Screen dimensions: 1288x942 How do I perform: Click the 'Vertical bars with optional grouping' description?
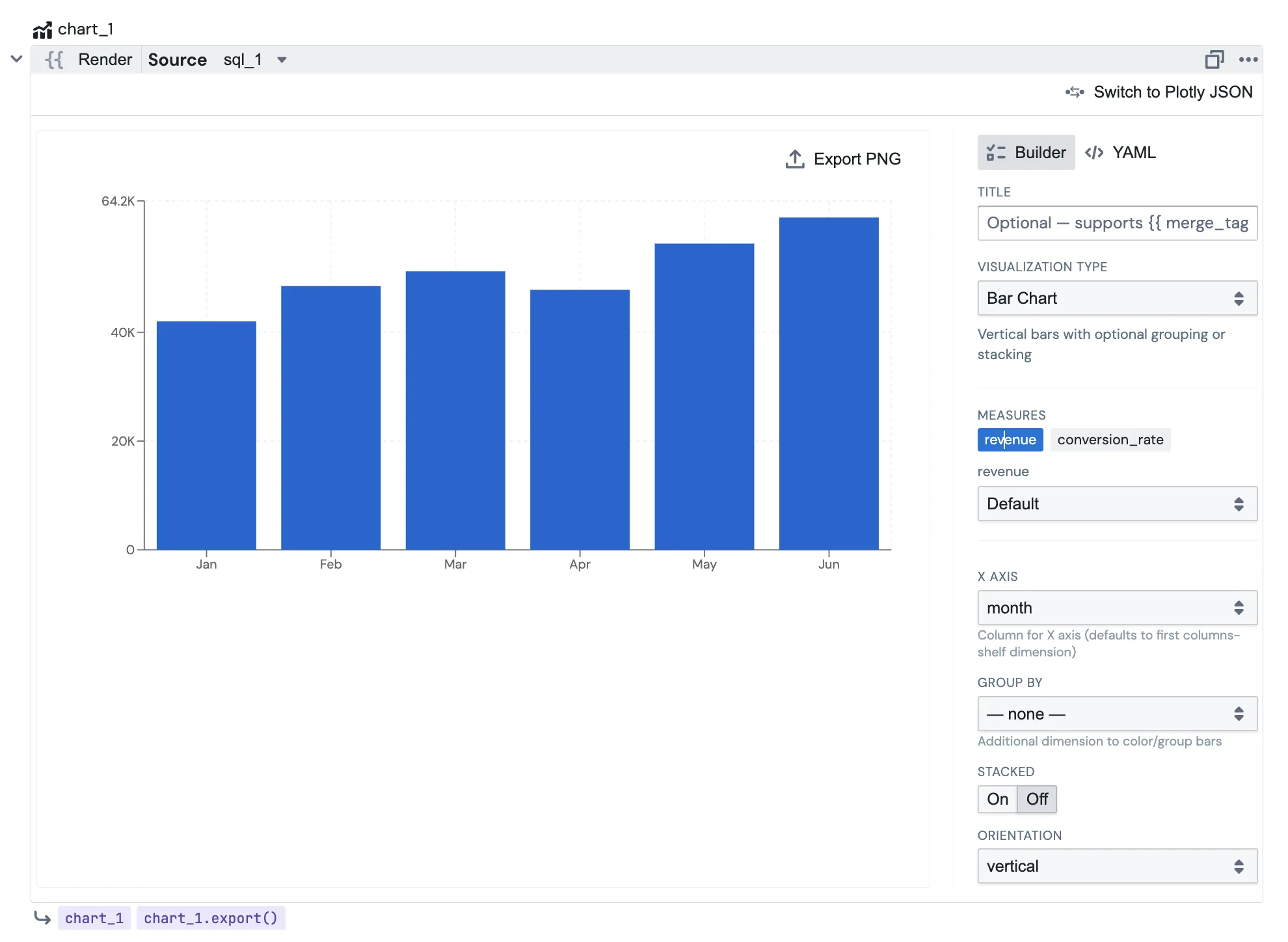[1101, 344]
